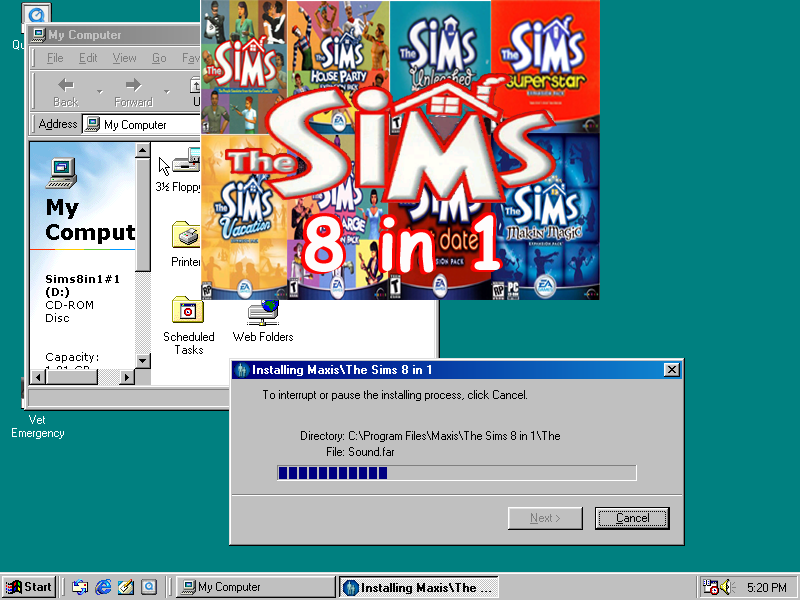Switch to My Computer taskbar button
Image resolution: width=800 pixels, height=600 pixels.
pyautogui.click(x=255, y=587)
